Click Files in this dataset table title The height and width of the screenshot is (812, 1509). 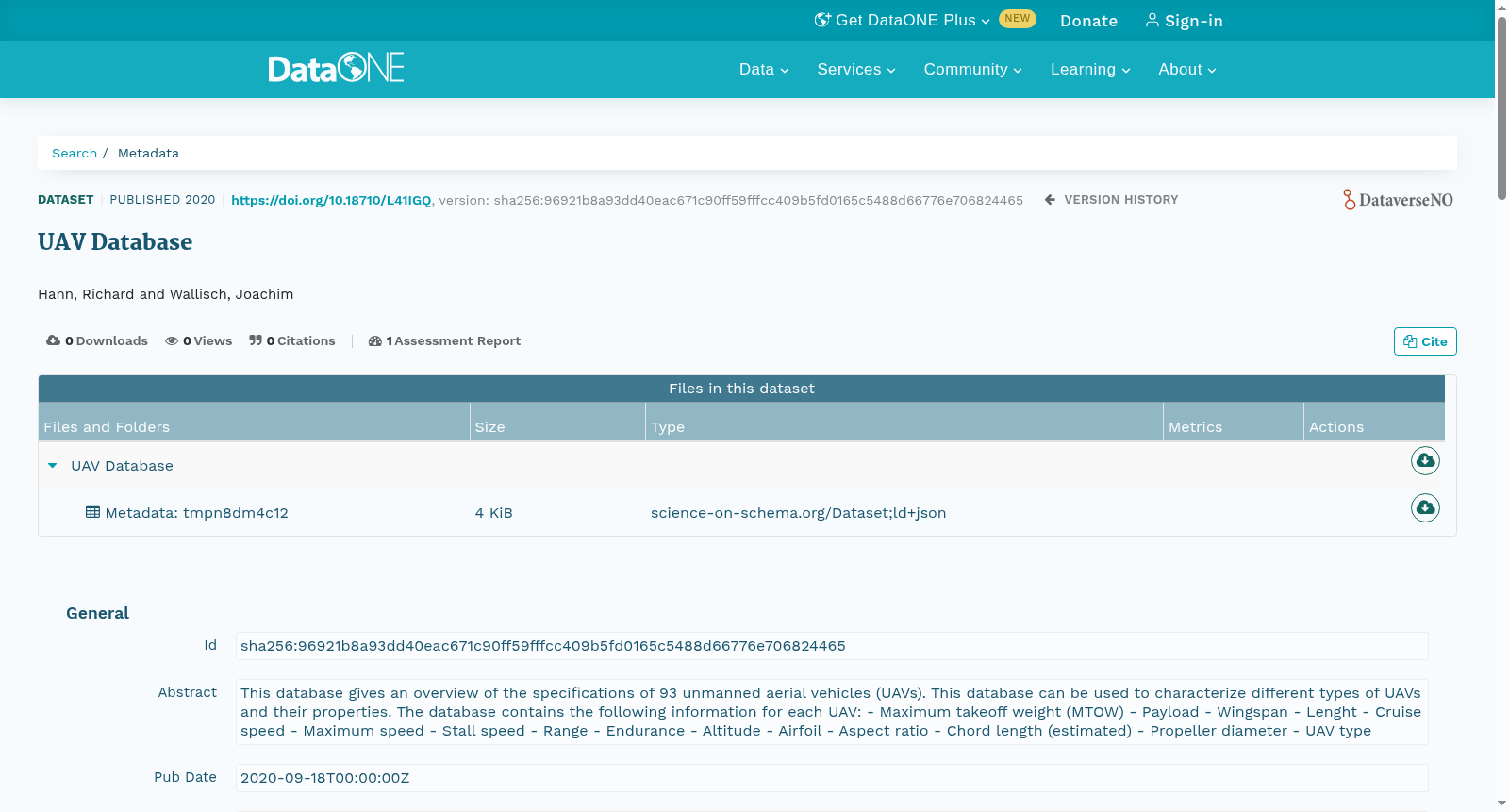tap(741, 389)
